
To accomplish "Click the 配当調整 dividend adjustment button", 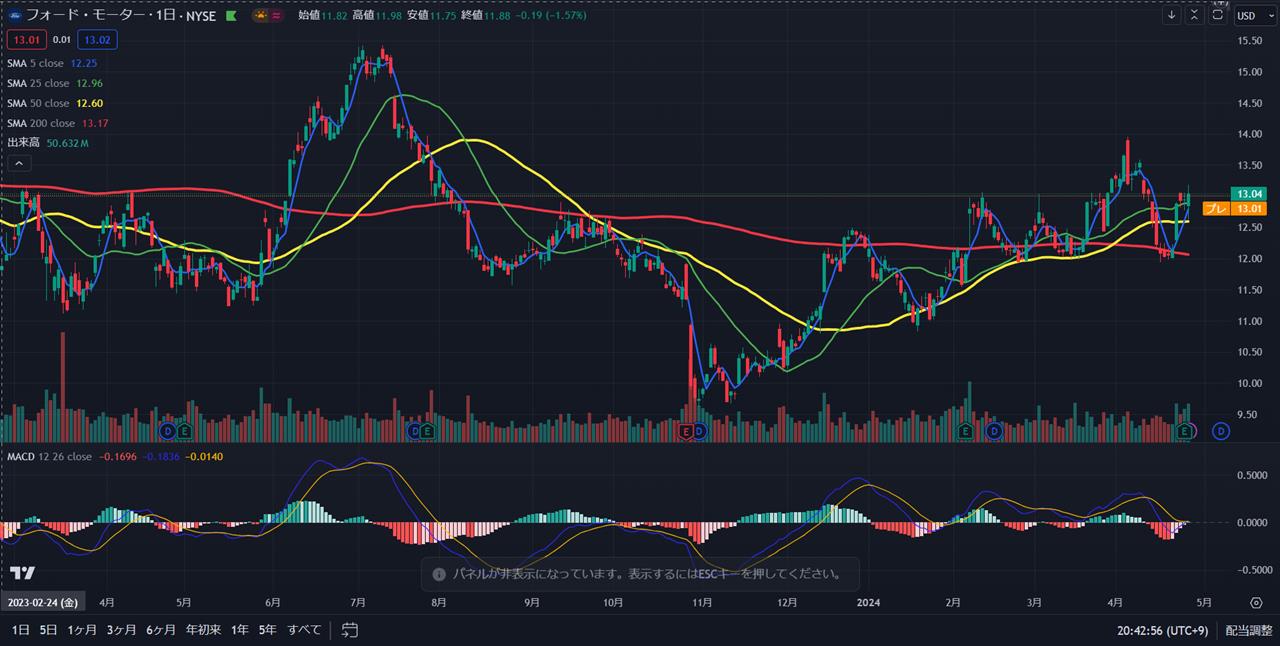I will pos(1247,630).
